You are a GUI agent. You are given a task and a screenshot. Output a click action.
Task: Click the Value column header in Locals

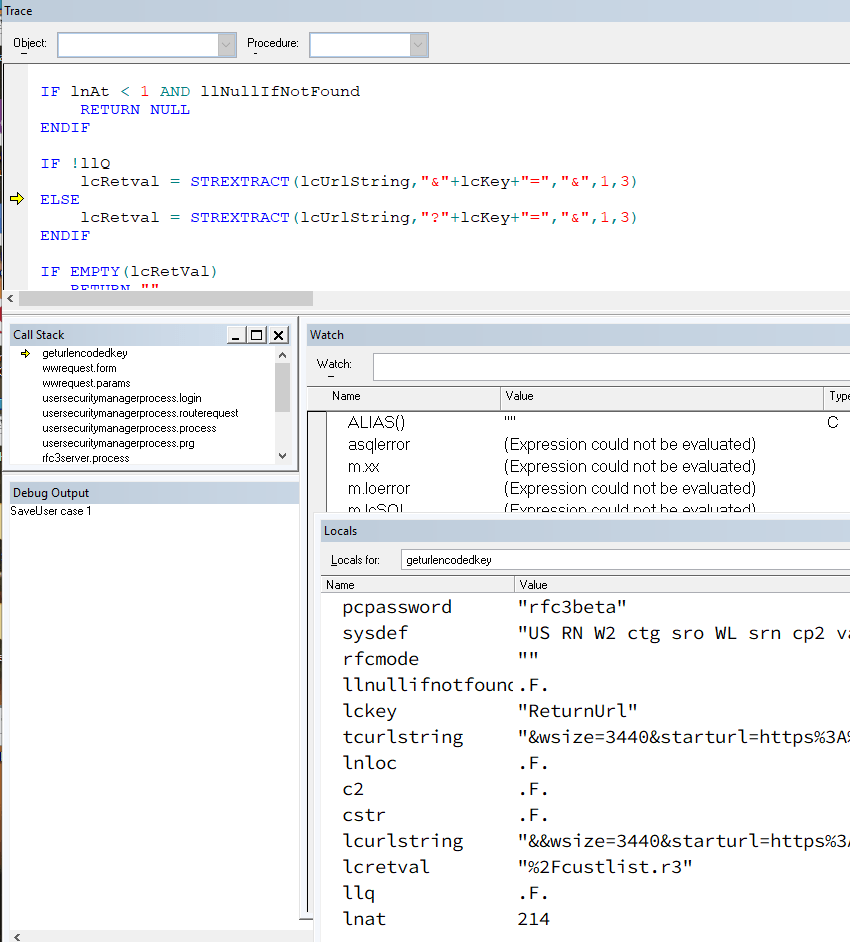point(682,585)
